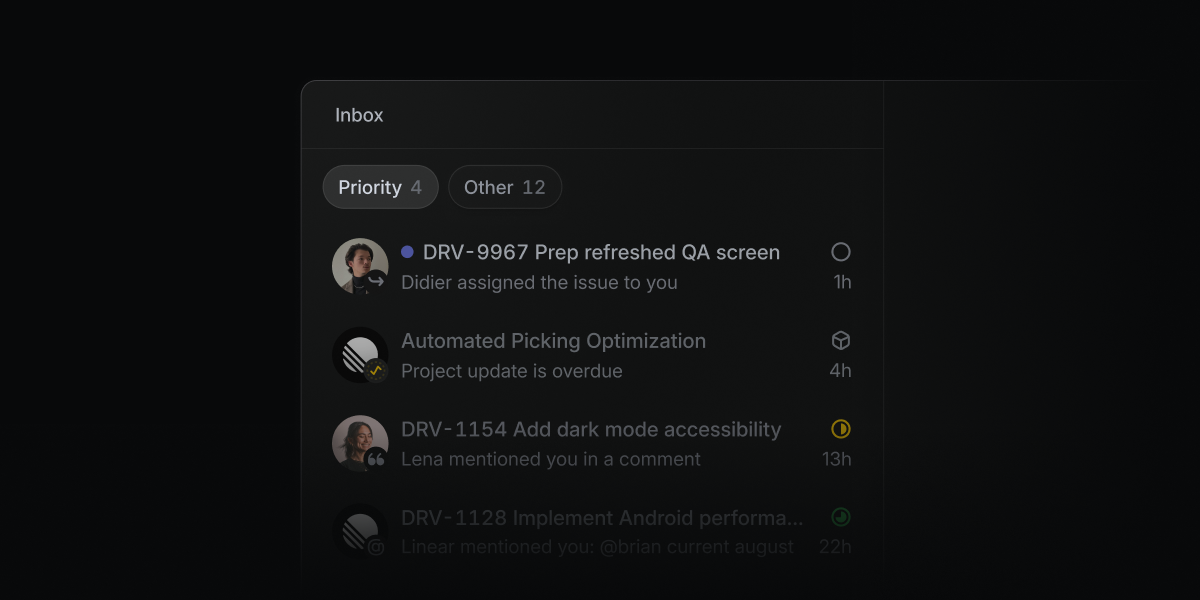This screenshot has height=600, width=1200.
Task: Click the todo status circle on DRV-9967
Action: (841, 252)
